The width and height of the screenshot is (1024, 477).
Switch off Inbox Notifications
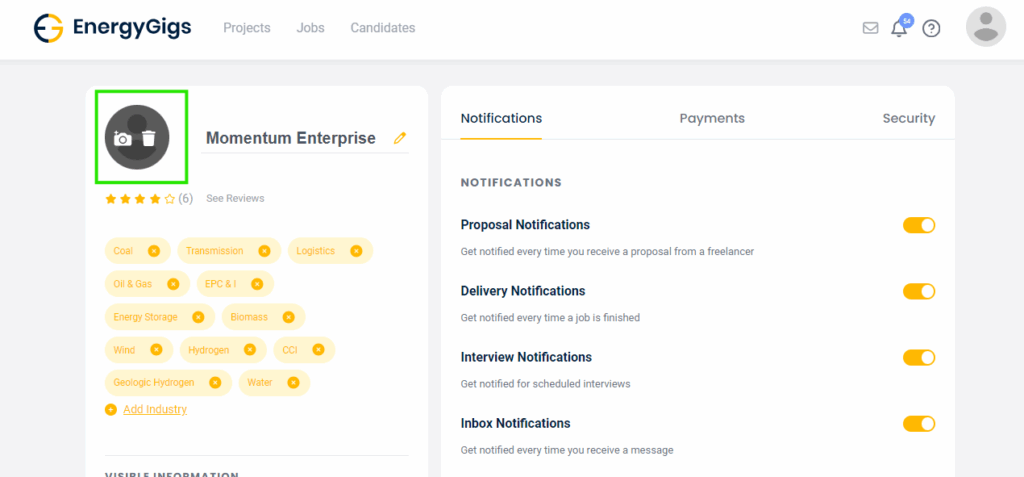918,423
